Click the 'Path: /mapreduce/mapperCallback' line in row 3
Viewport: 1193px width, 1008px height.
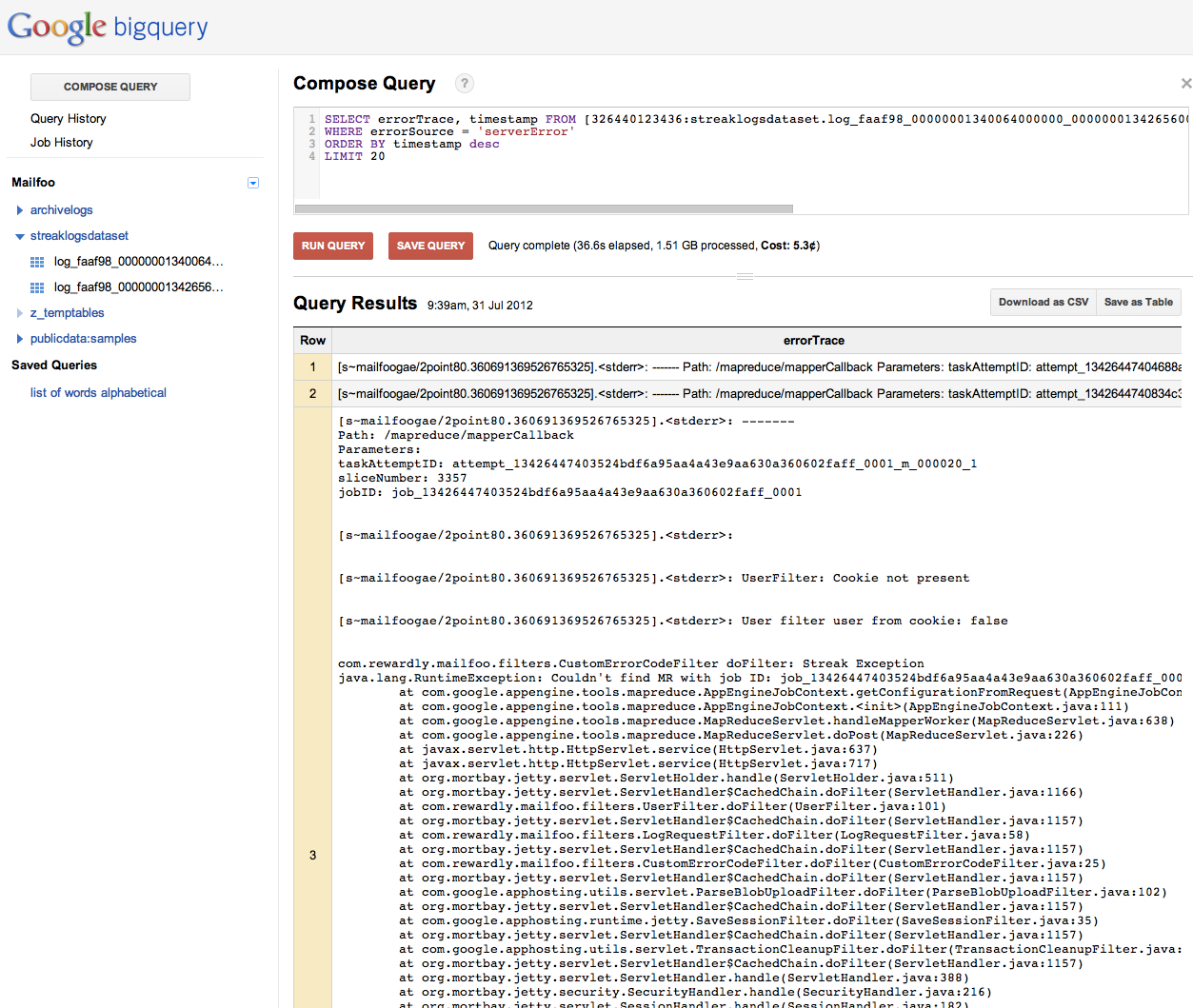(x=456, y=436)
